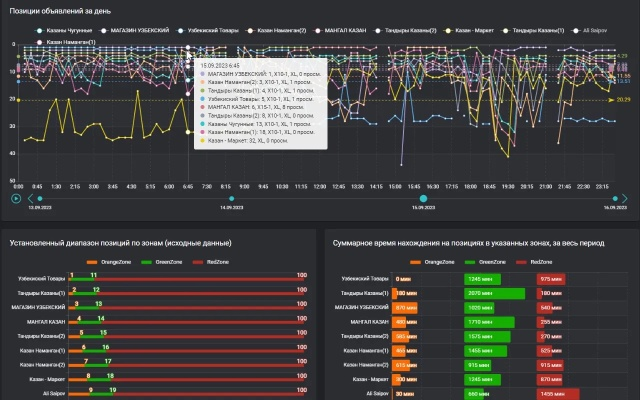
Task: Hide the Казан - Маркет line series
Action: pyautogui.click(x=476, y=31)
